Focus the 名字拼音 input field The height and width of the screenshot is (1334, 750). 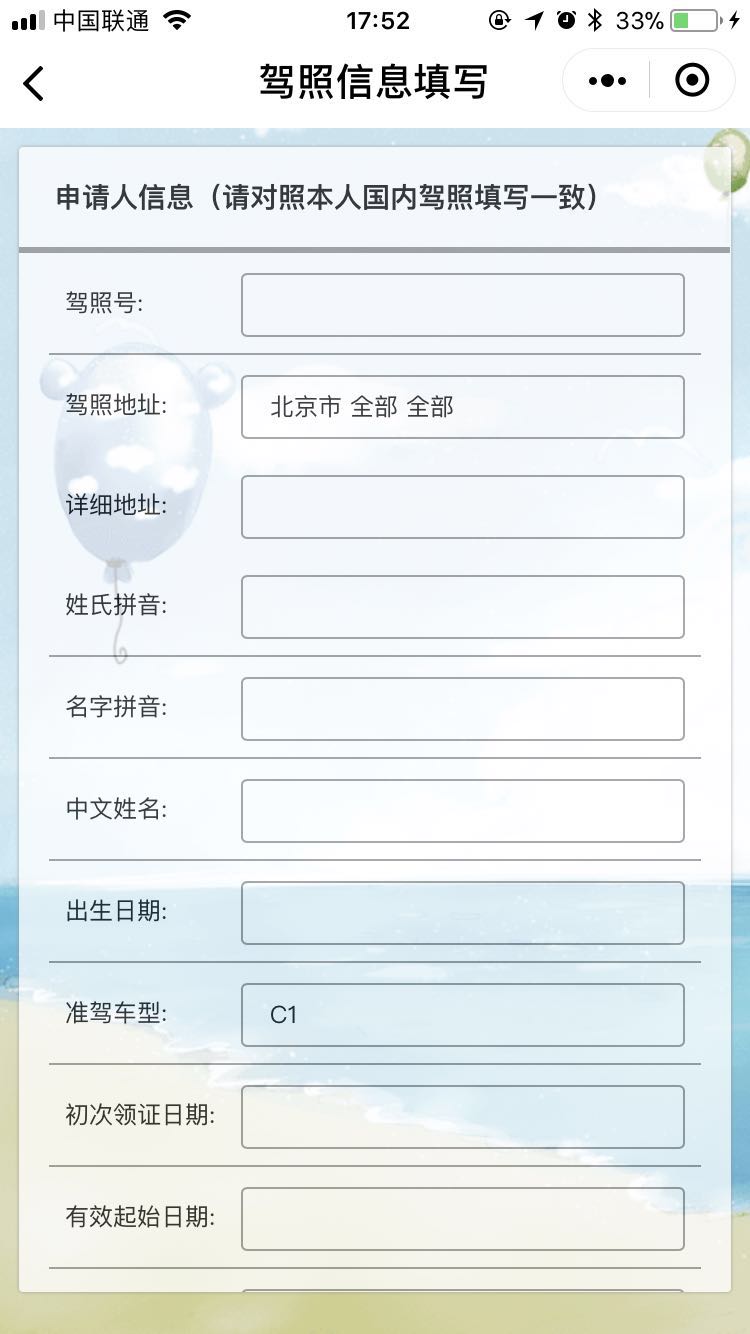pos(463,709)
